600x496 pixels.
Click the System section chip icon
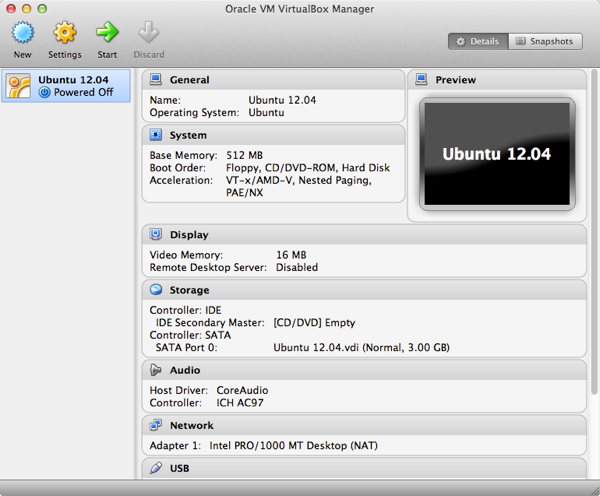[156, 135]
